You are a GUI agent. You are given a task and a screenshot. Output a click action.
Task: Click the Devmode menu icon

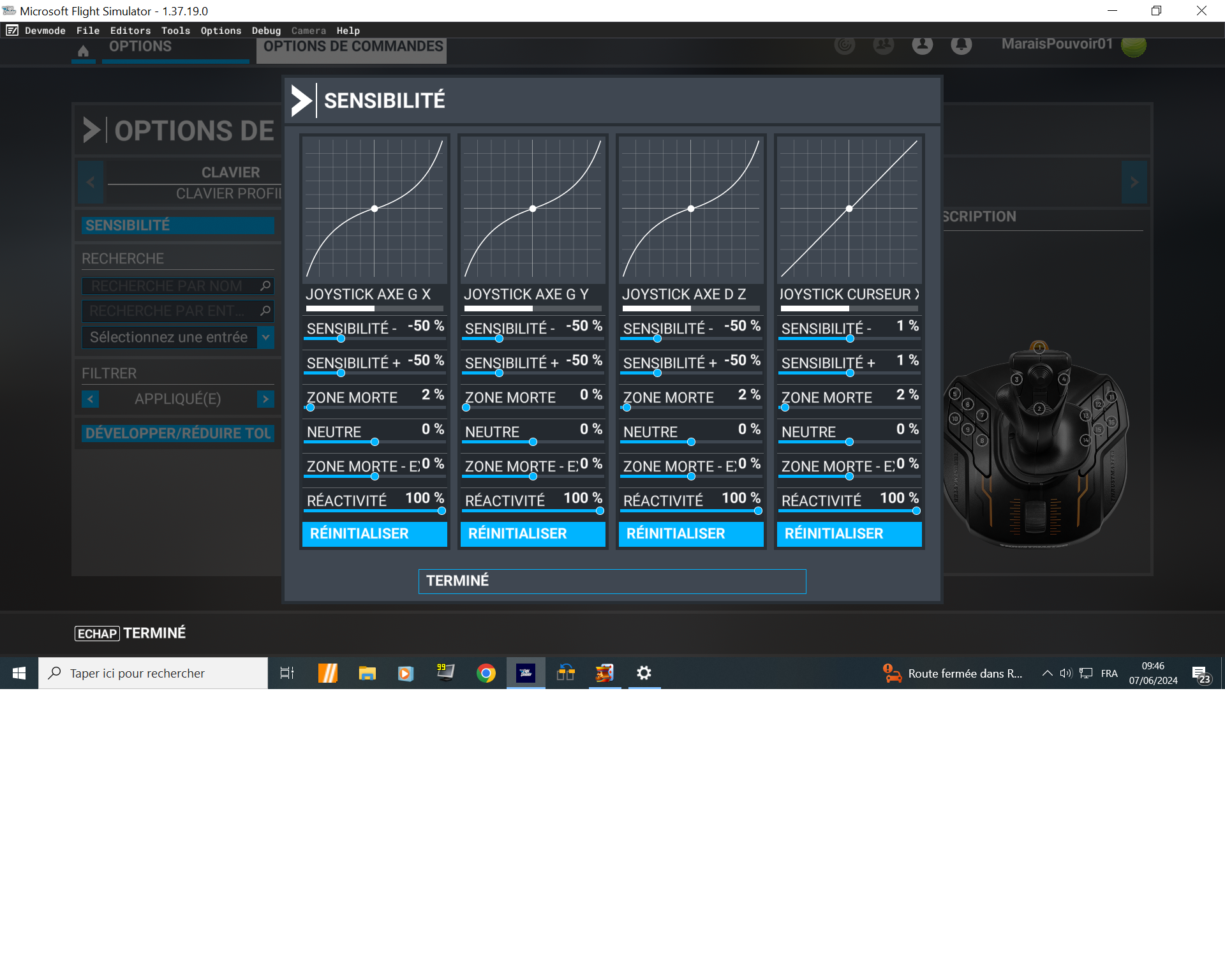12,31
